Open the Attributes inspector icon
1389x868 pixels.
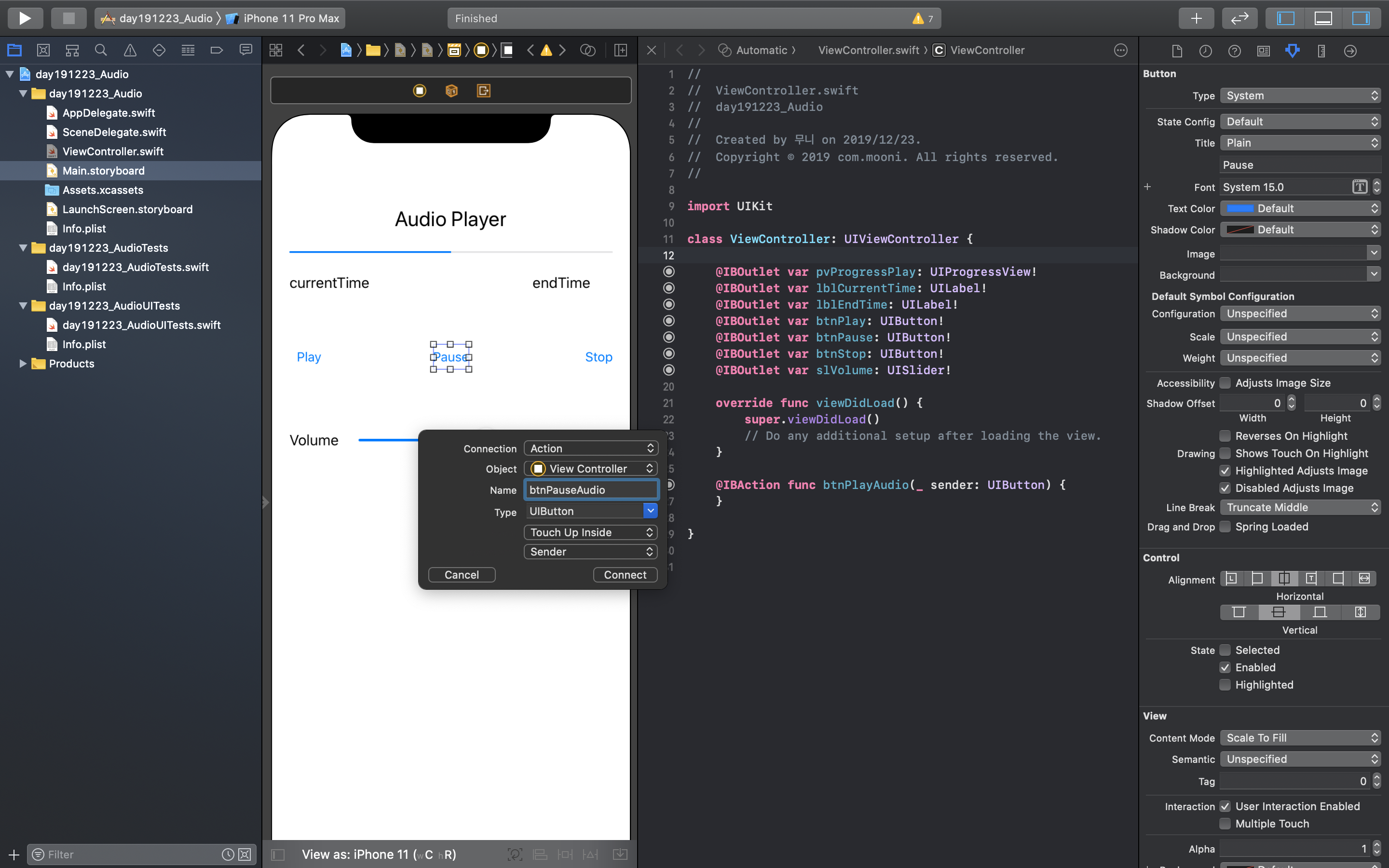[x=1292, y=51]
